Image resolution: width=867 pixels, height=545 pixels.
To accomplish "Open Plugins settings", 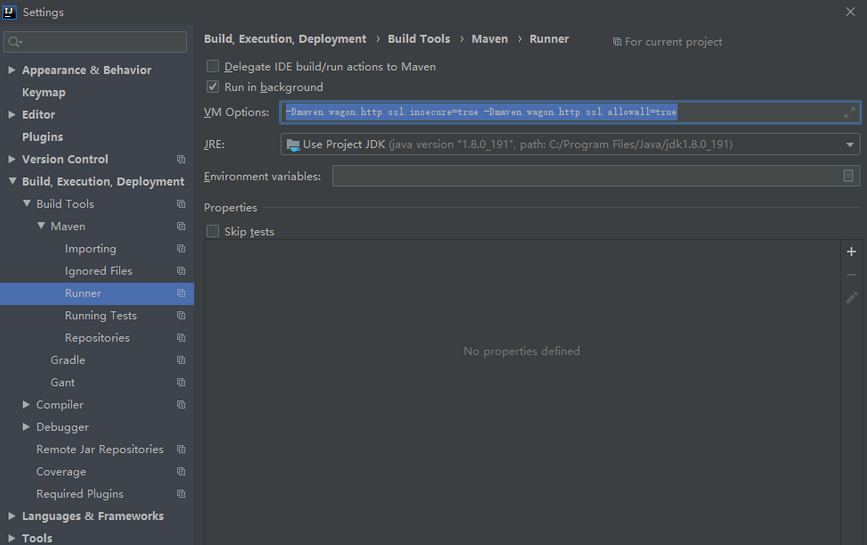I will coord(43,137).
